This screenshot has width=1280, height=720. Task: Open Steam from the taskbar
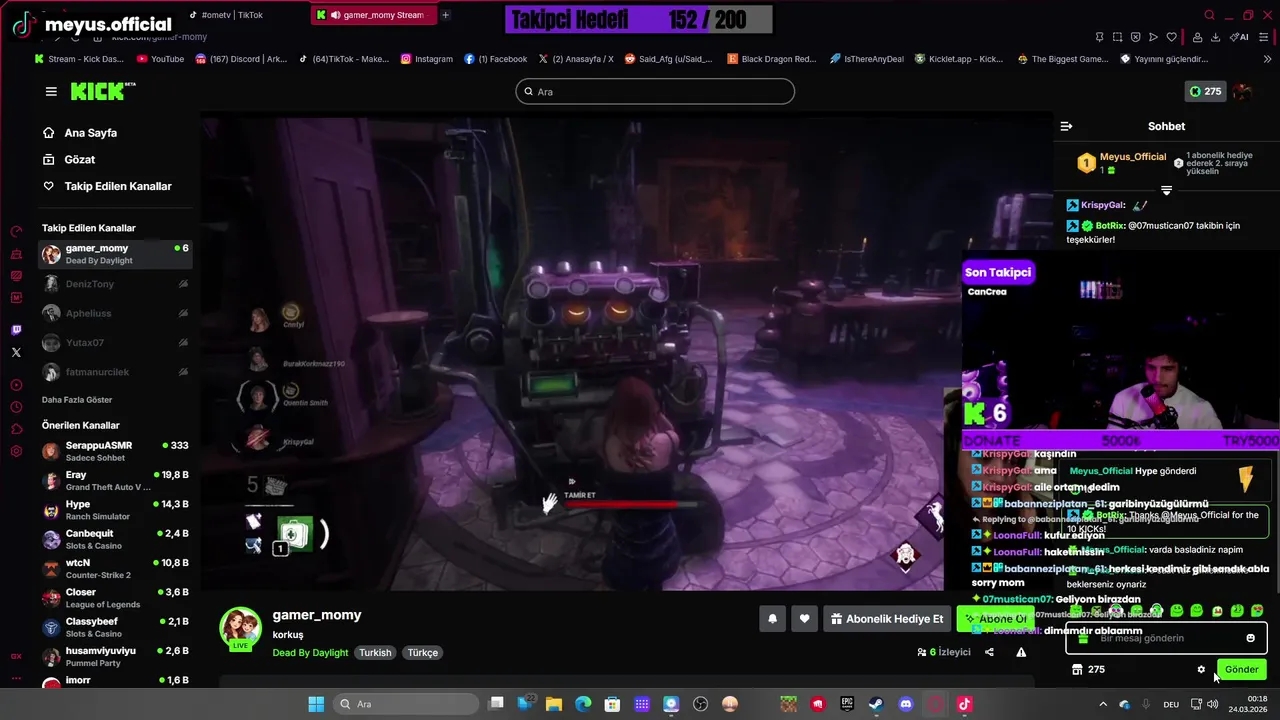(x=876, y=704)
